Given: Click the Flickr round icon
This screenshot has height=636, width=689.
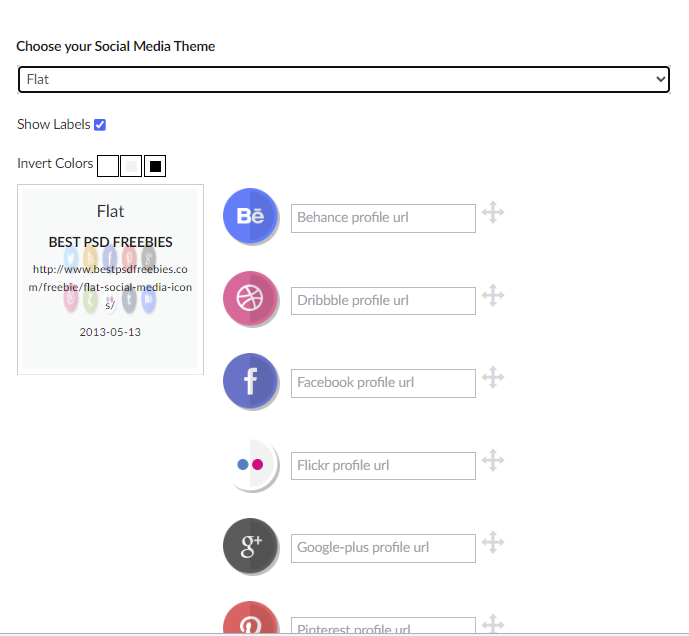Looking at the screenshot, I should coord(250,464).
